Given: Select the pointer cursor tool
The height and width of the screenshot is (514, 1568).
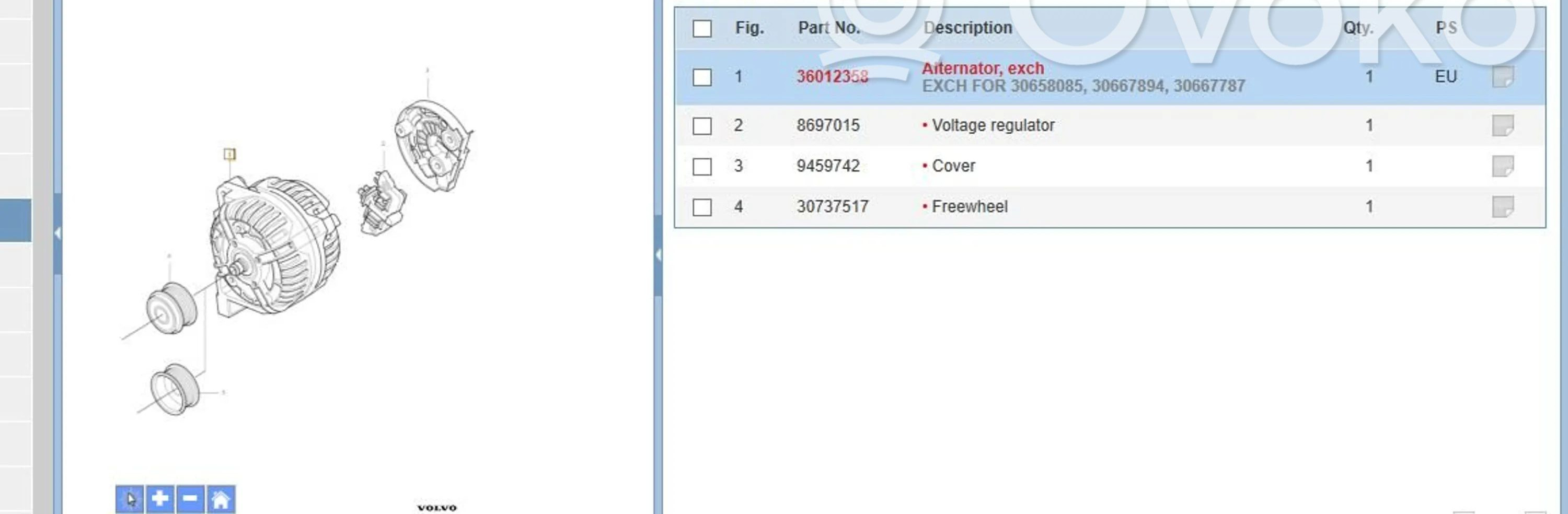Looking at the screenshot, I should (130, 499).
